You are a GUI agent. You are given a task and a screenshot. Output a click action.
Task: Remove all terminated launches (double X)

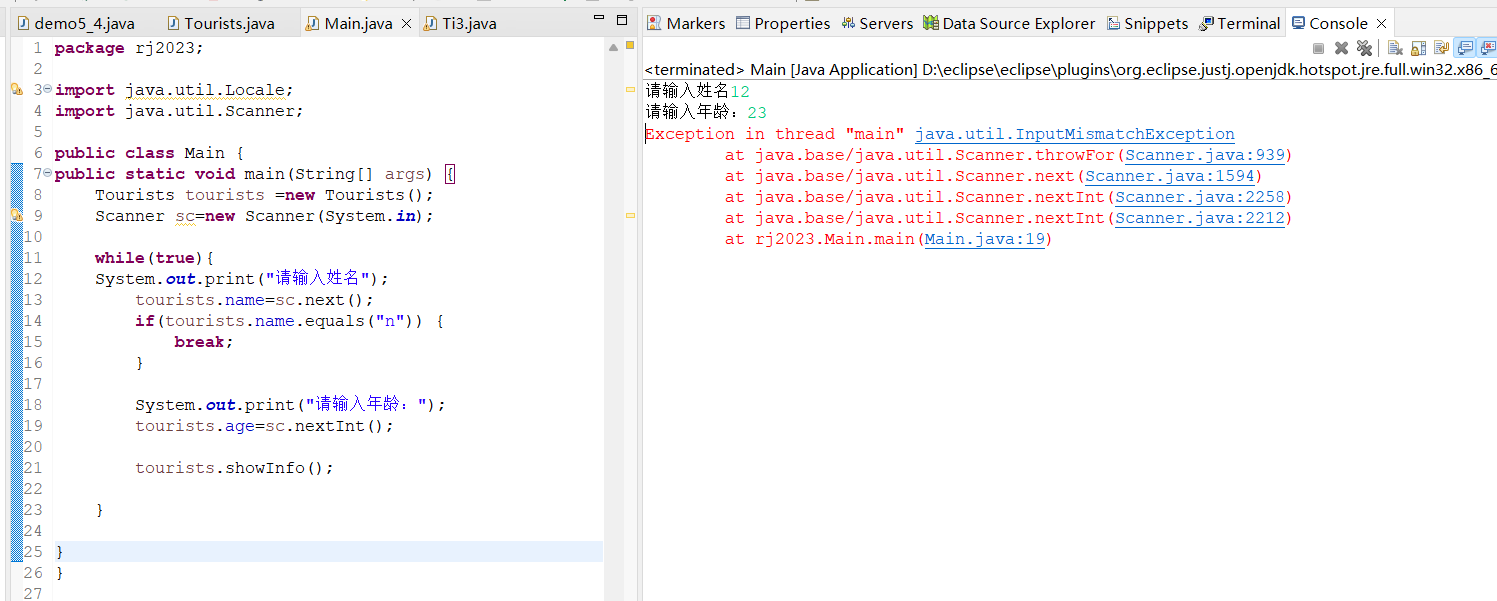click(1364, 48)
